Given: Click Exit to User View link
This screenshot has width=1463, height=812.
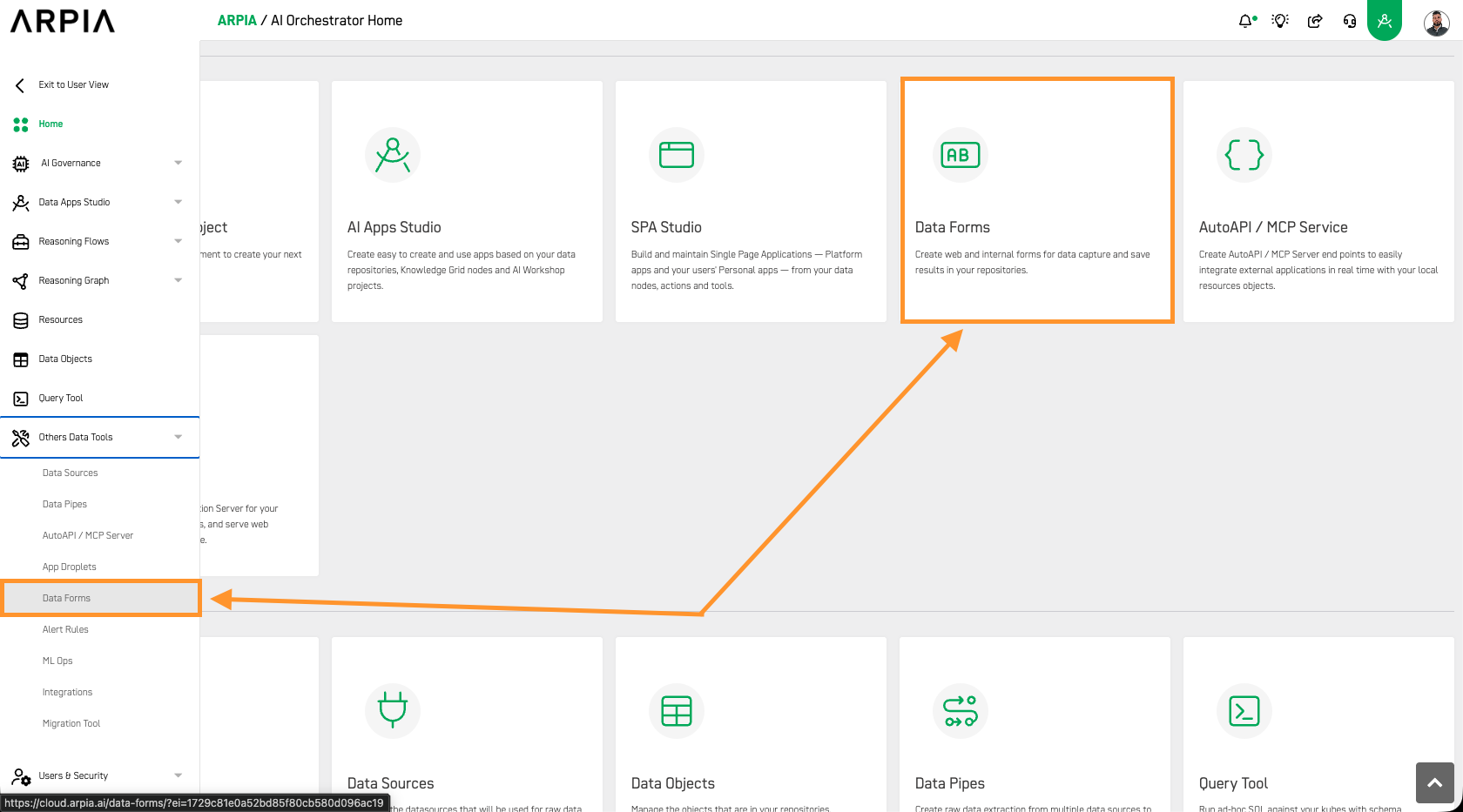Looking at the screenshot, I should coord(74,85).
